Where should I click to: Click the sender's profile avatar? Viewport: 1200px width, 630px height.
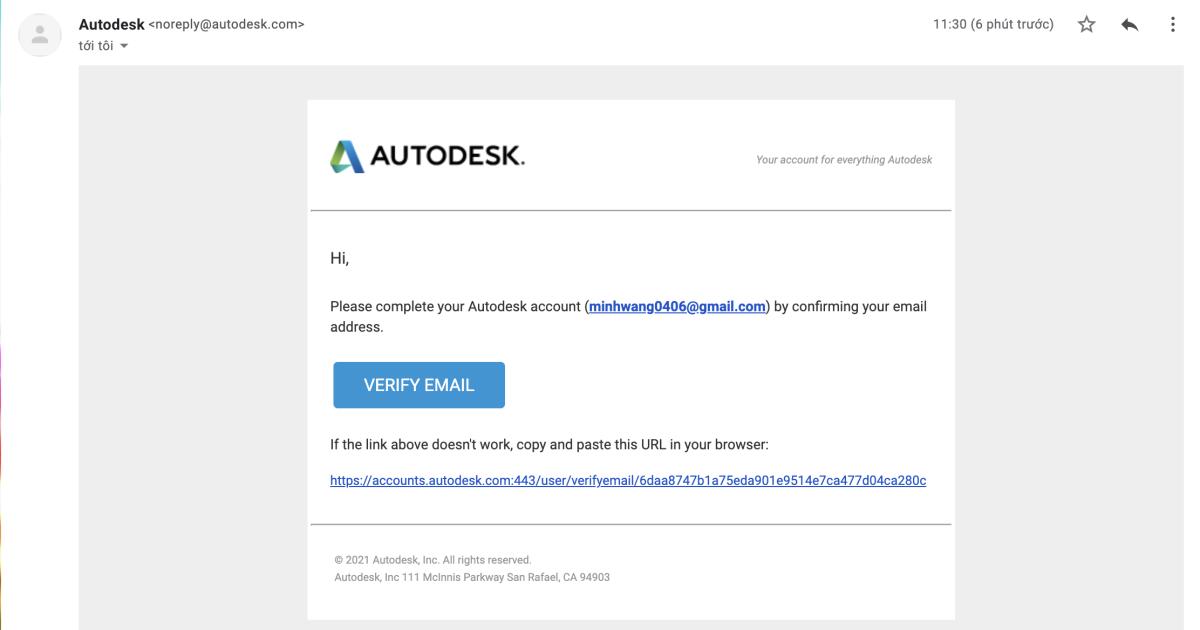41,34
